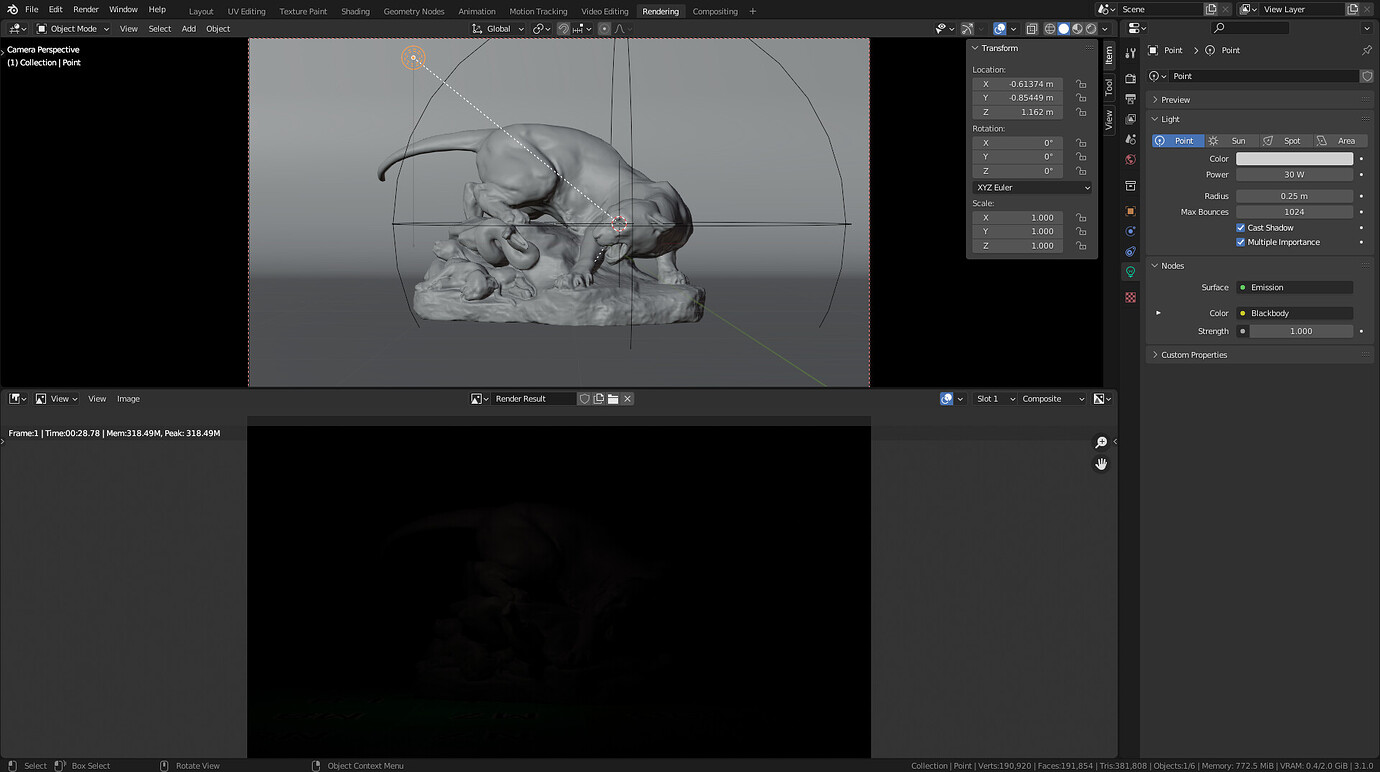1380x772 pixels.
Task: Select the Area light type
Action: (x=1340, y=141)
